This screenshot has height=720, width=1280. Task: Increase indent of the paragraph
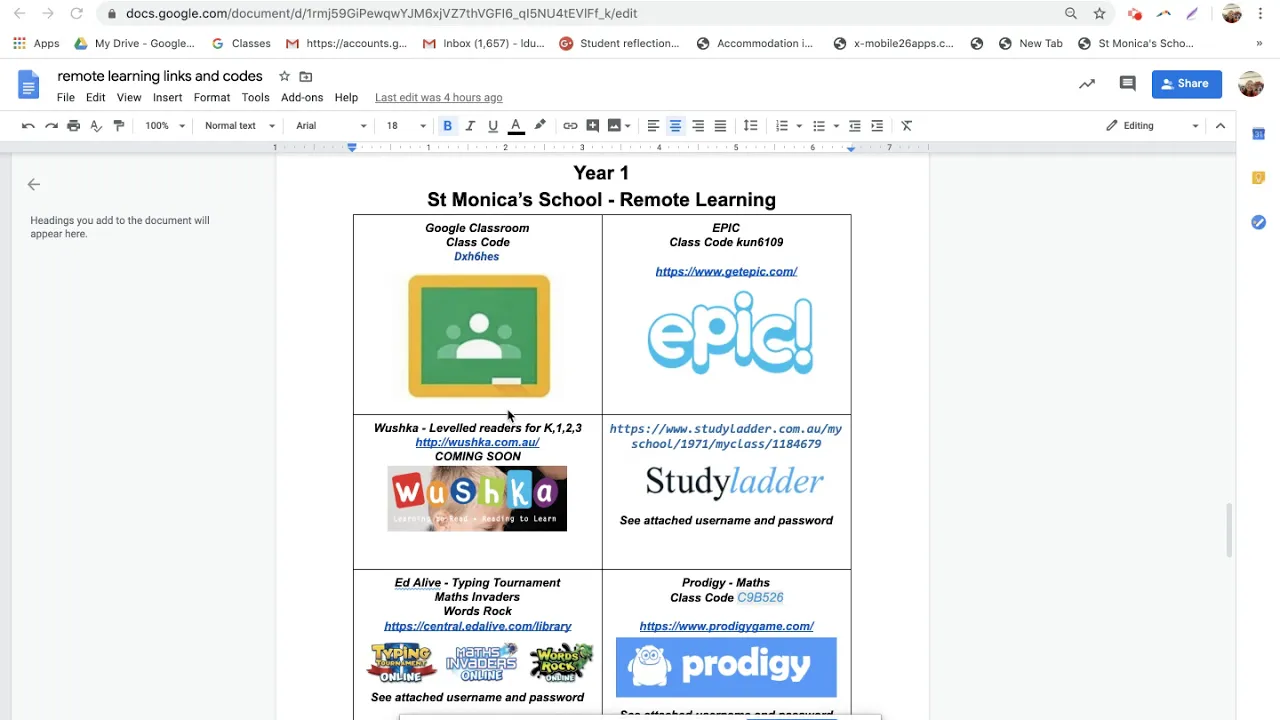[x=877, y=126]
